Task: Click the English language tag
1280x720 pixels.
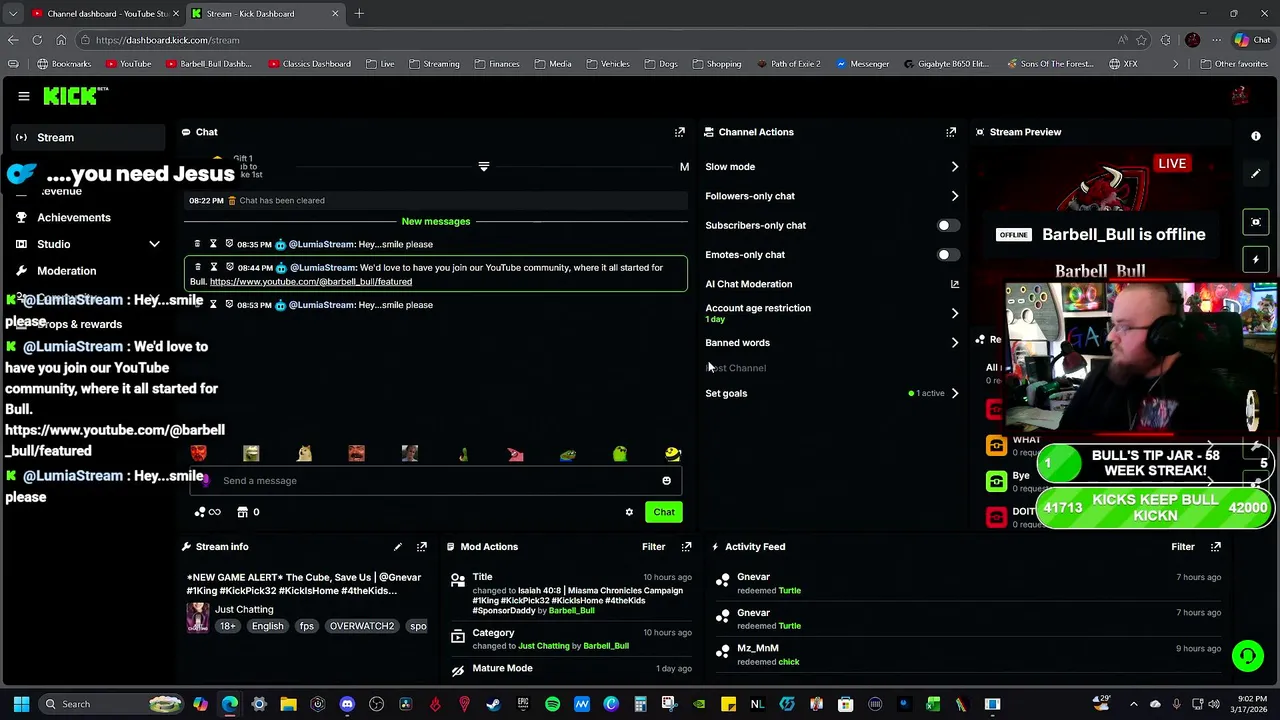Action: pos(267,626)
